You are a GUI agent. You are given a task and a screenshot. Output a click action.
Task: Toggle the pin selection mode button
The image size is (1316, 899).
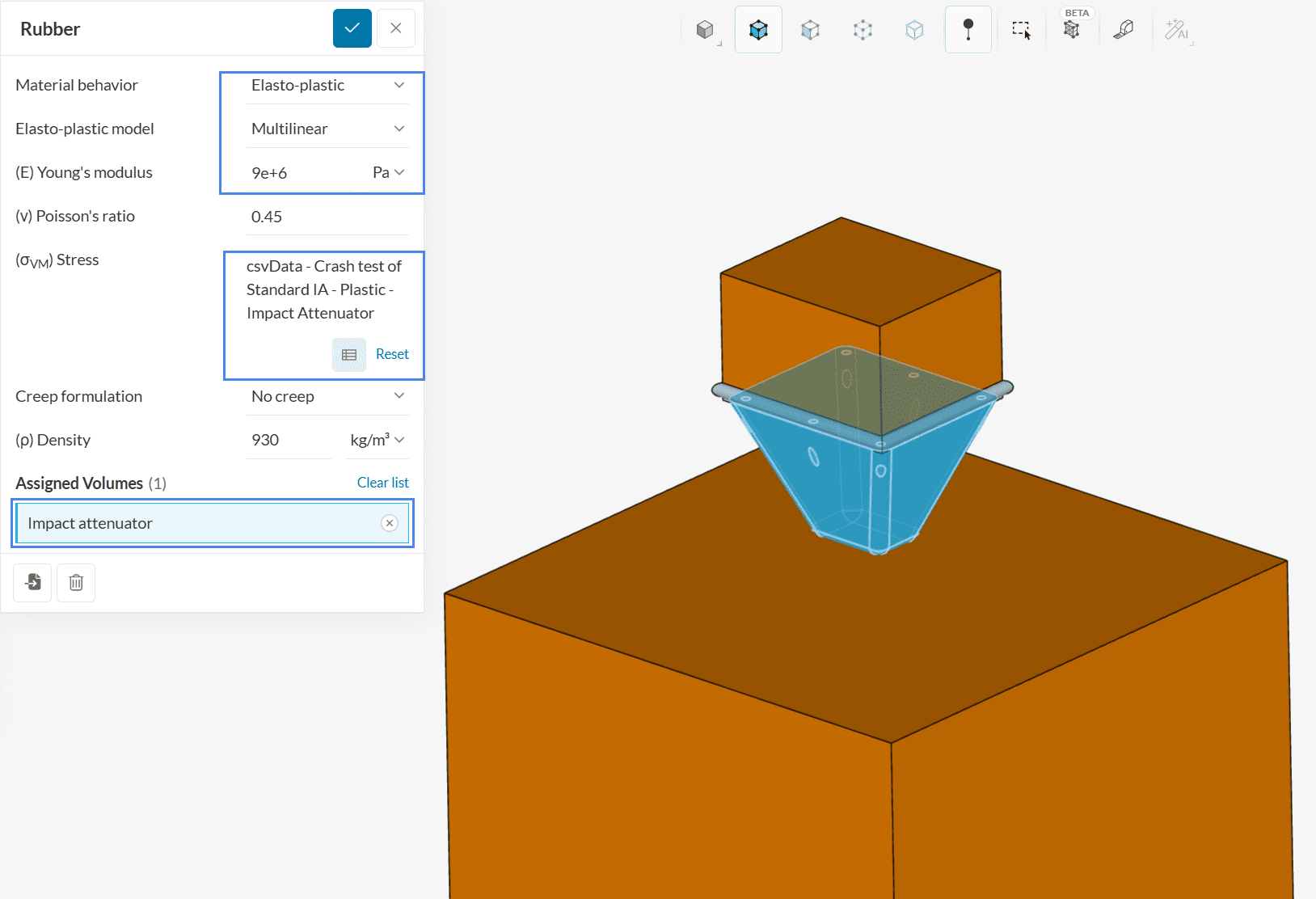pos(968,30)
